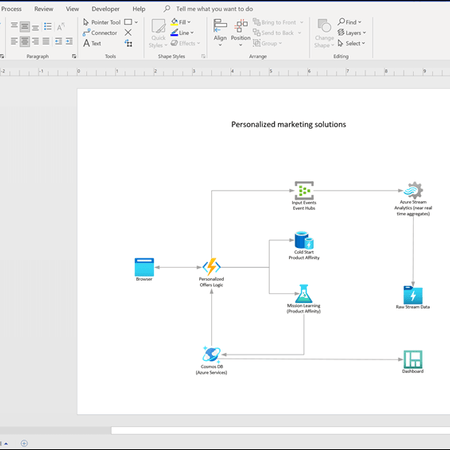This screenshot has width=450, height=450.
Task: Open the Send to Back dropdown
Action: coord(299,33)
